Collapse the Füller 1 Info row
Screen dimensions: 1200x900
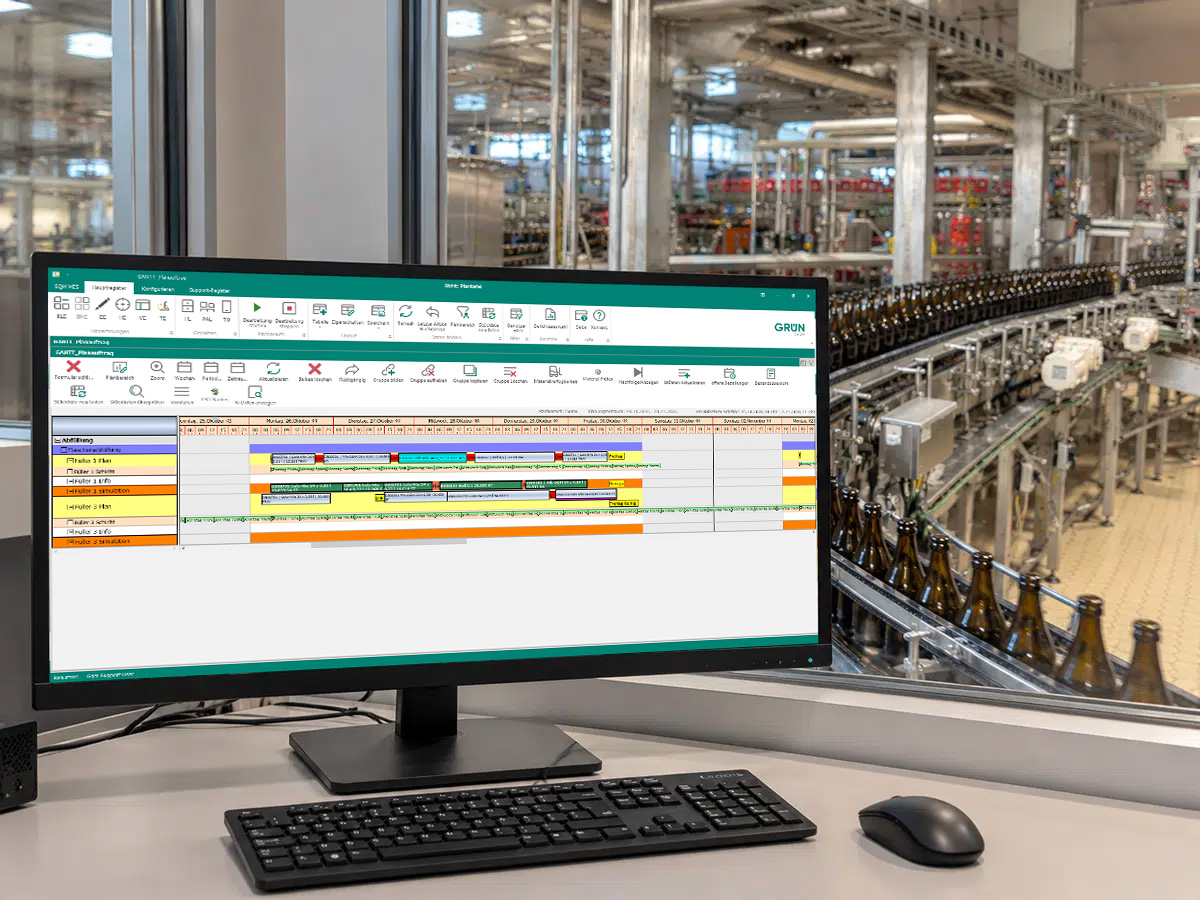click(x=70, y=481)
